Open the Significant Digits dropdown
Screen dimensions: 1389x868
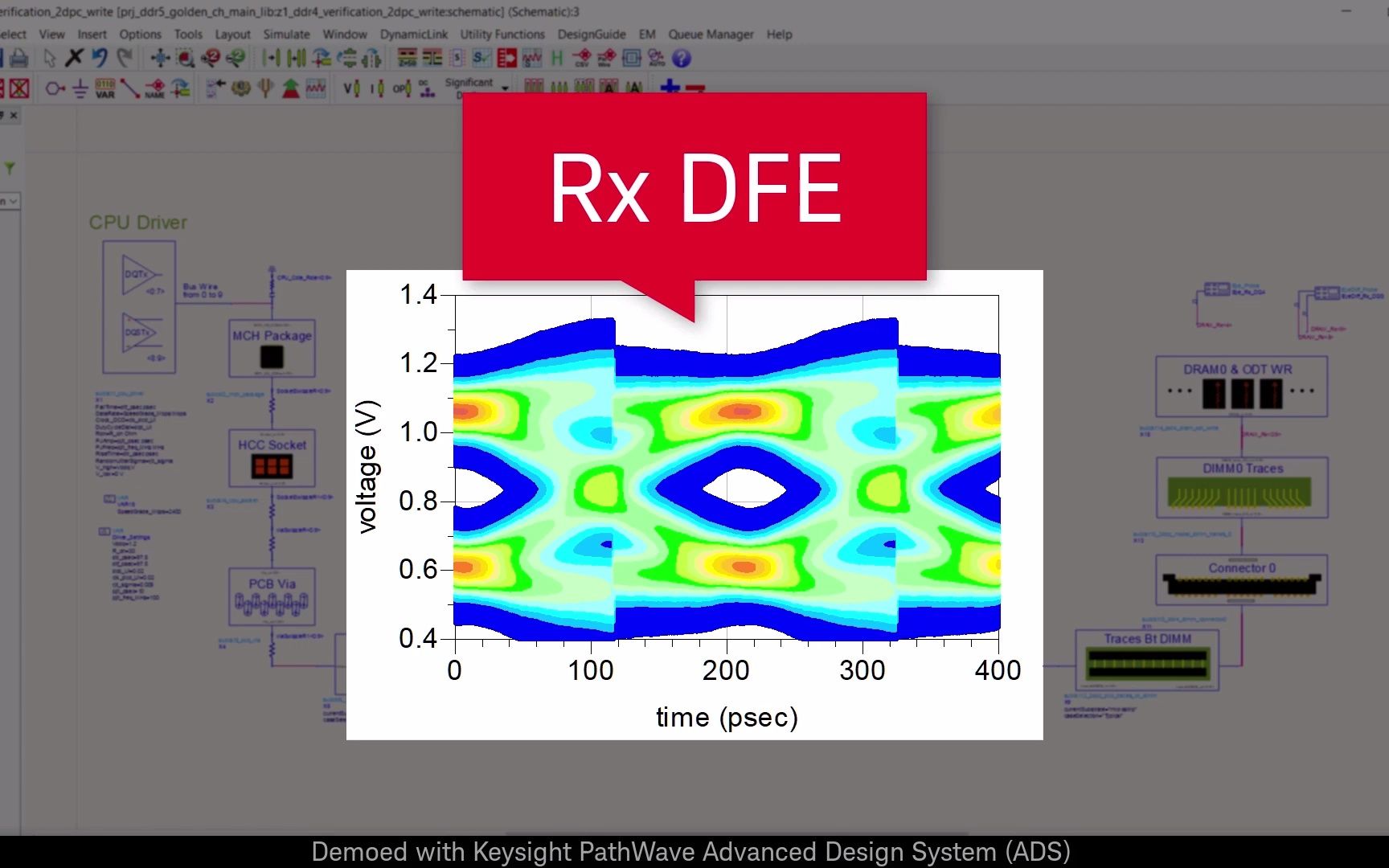(x=504, y=87)
